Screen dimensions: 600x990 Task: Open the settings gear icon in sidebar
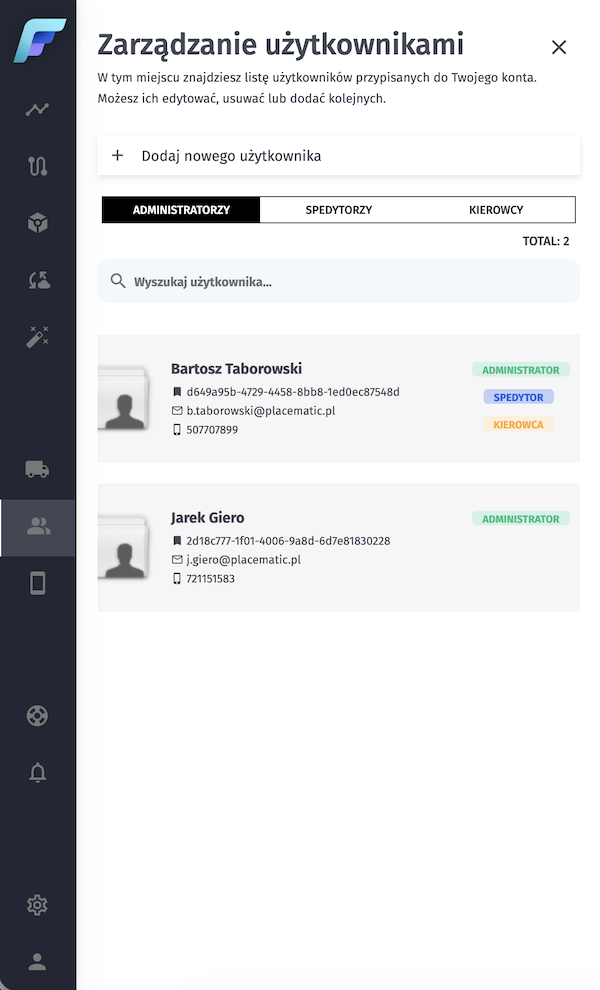(38, 905)
